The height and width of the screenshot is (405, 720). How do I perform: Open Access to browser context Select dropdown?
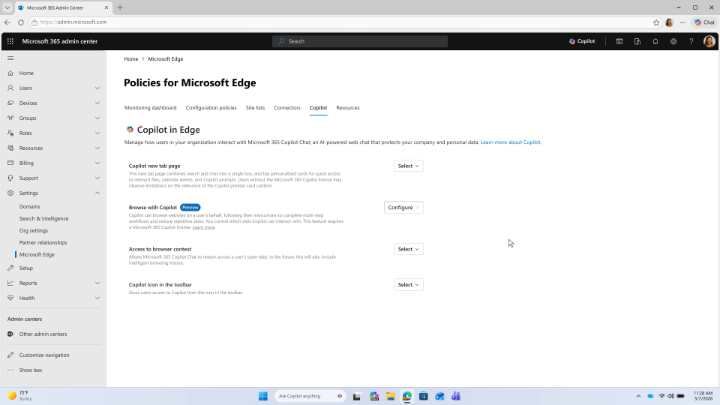click(x=408, y=249)
